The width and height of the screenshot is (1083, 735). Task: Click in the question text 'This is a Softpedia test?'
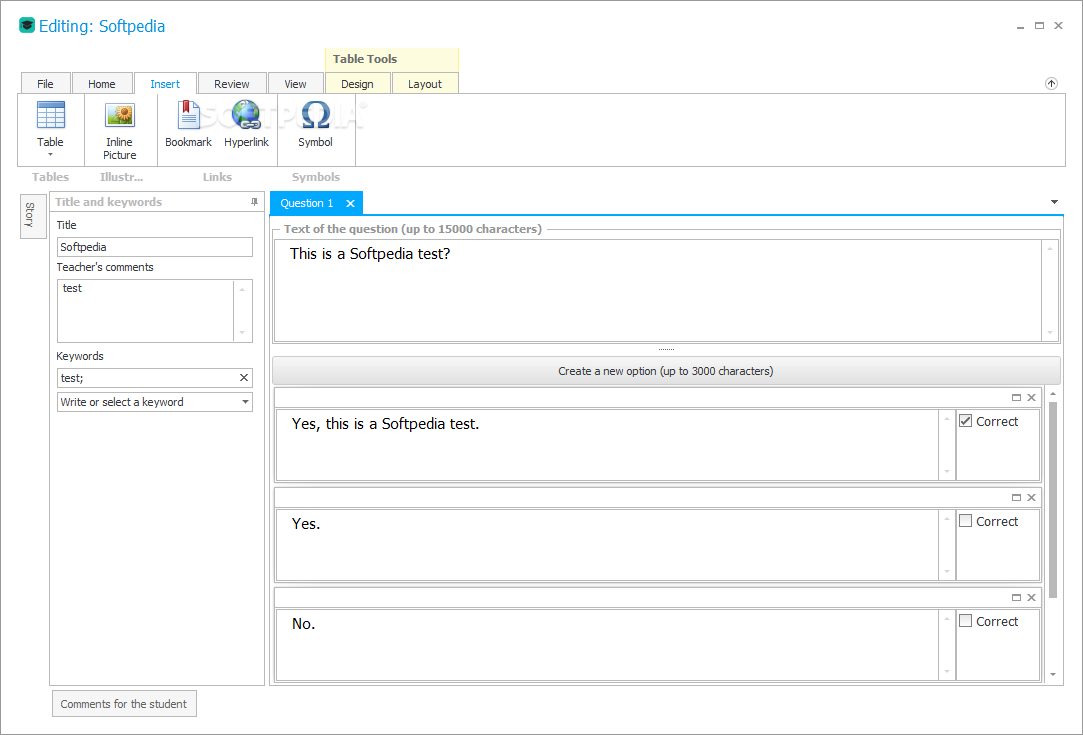click(x=370, y=254)
